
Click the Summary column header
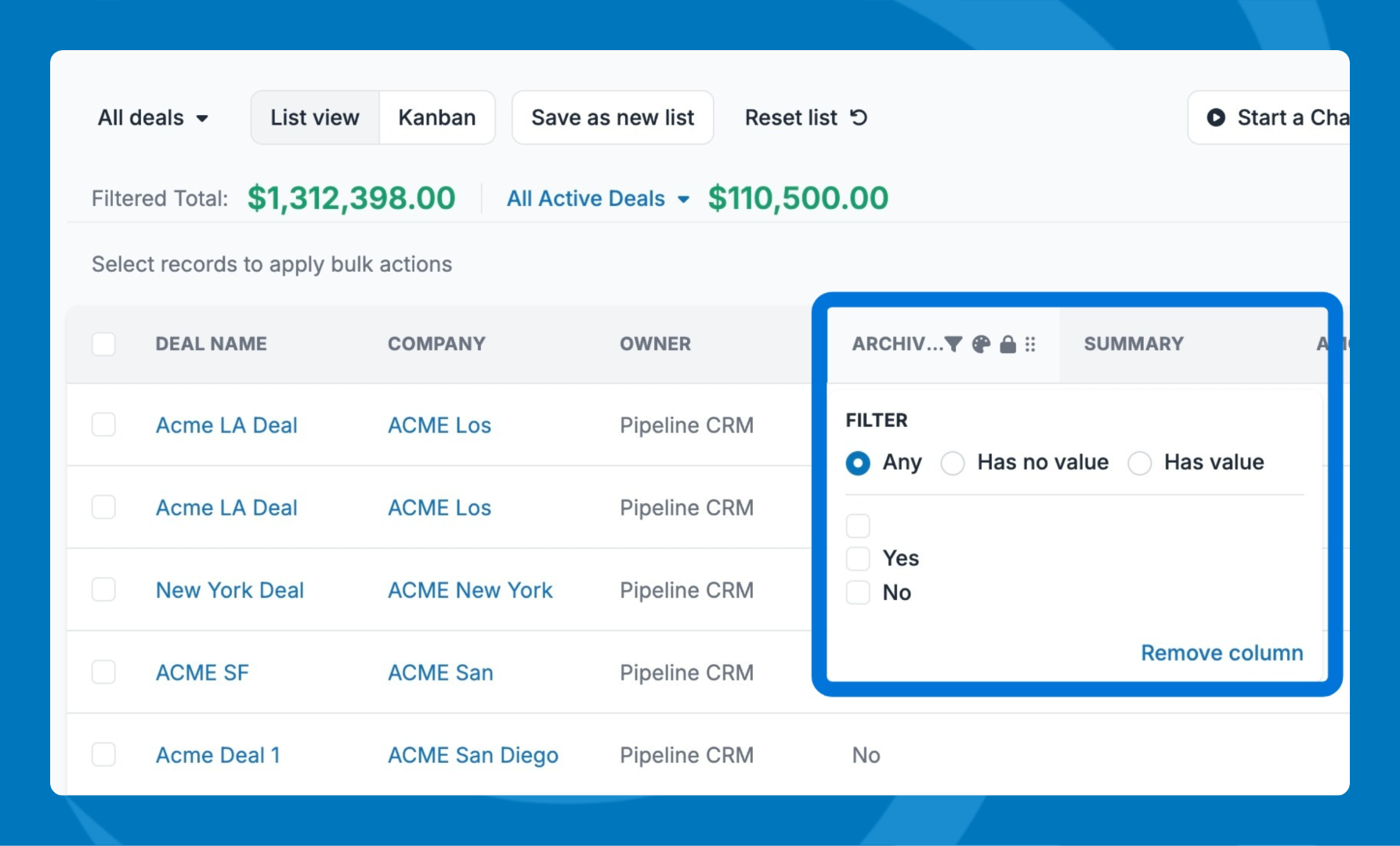1134,344
